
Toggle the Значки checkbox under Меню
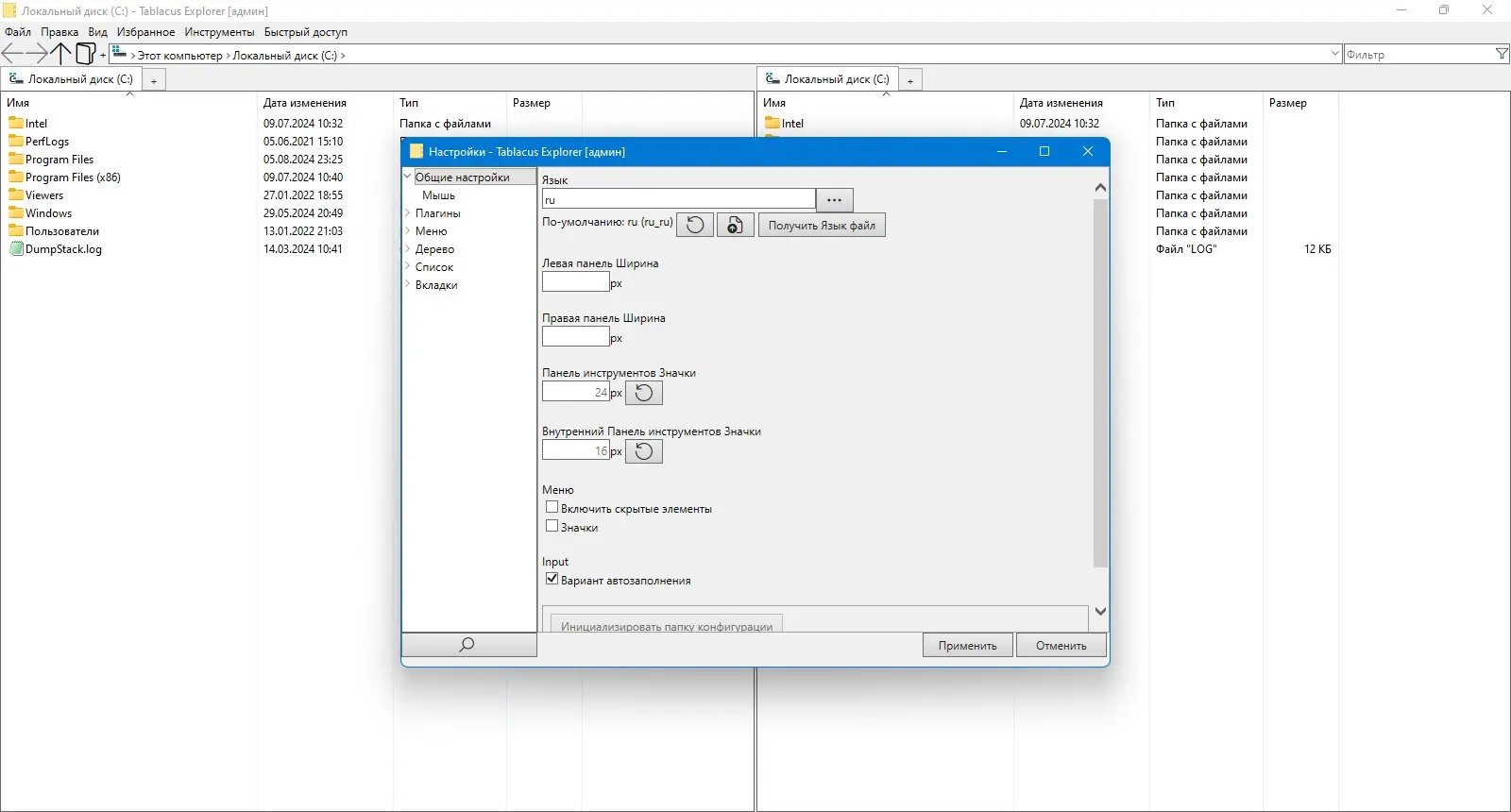pyautogui.click(x=552, y=526)
